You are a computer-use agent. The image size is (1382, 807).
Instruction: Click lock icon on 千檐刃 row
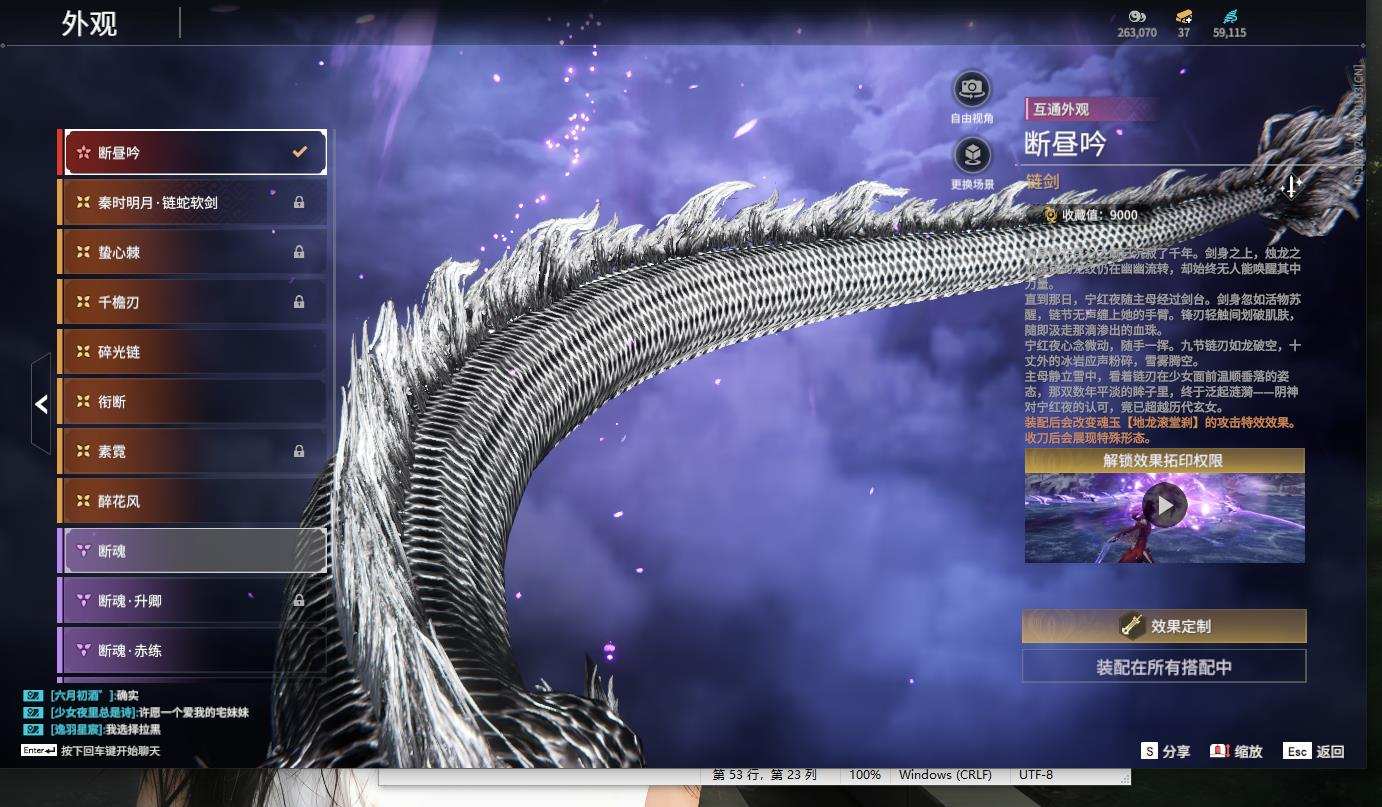click(x=299, y=301)
